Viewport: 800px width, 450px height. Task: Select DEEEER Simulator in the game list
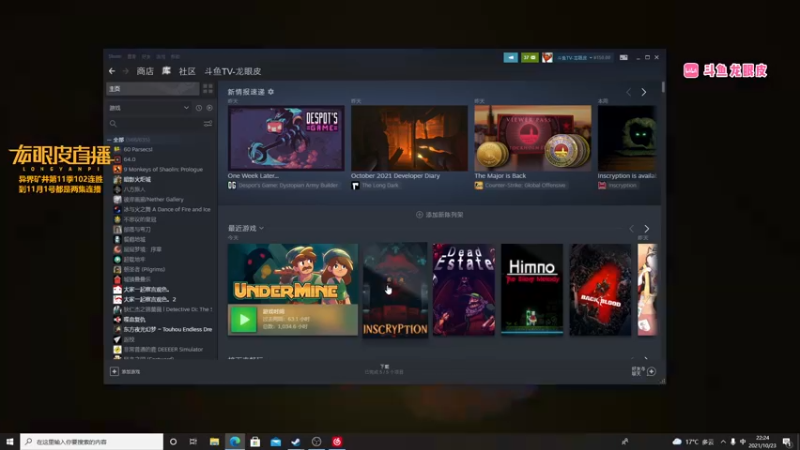click(158, 349)
